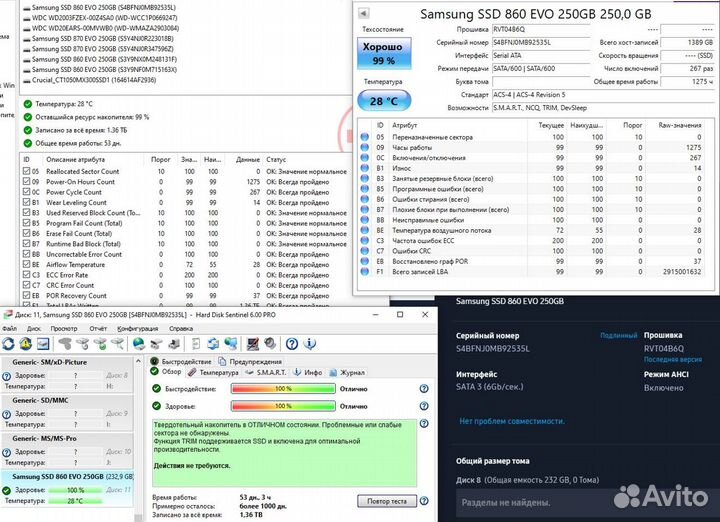Click help icon beside Быстродействие bar
720x522 pixels.
pyautogui.click(x=424, y=388)
